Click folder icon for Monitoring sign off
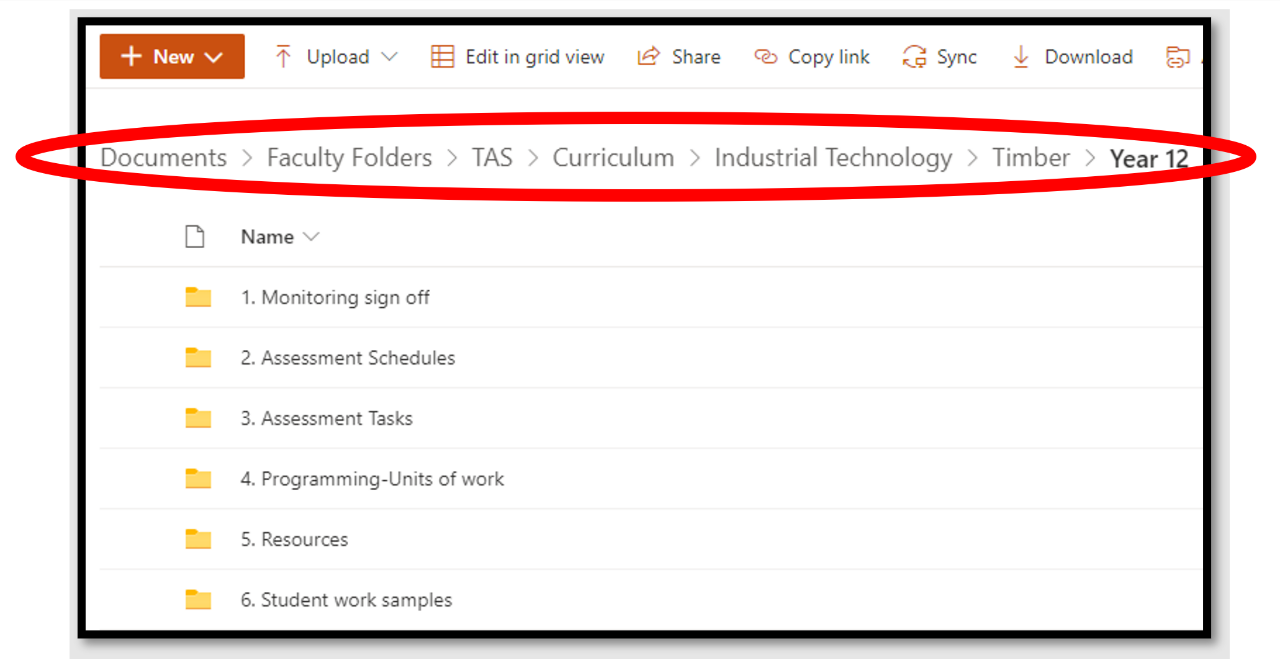 pos(198,297)
